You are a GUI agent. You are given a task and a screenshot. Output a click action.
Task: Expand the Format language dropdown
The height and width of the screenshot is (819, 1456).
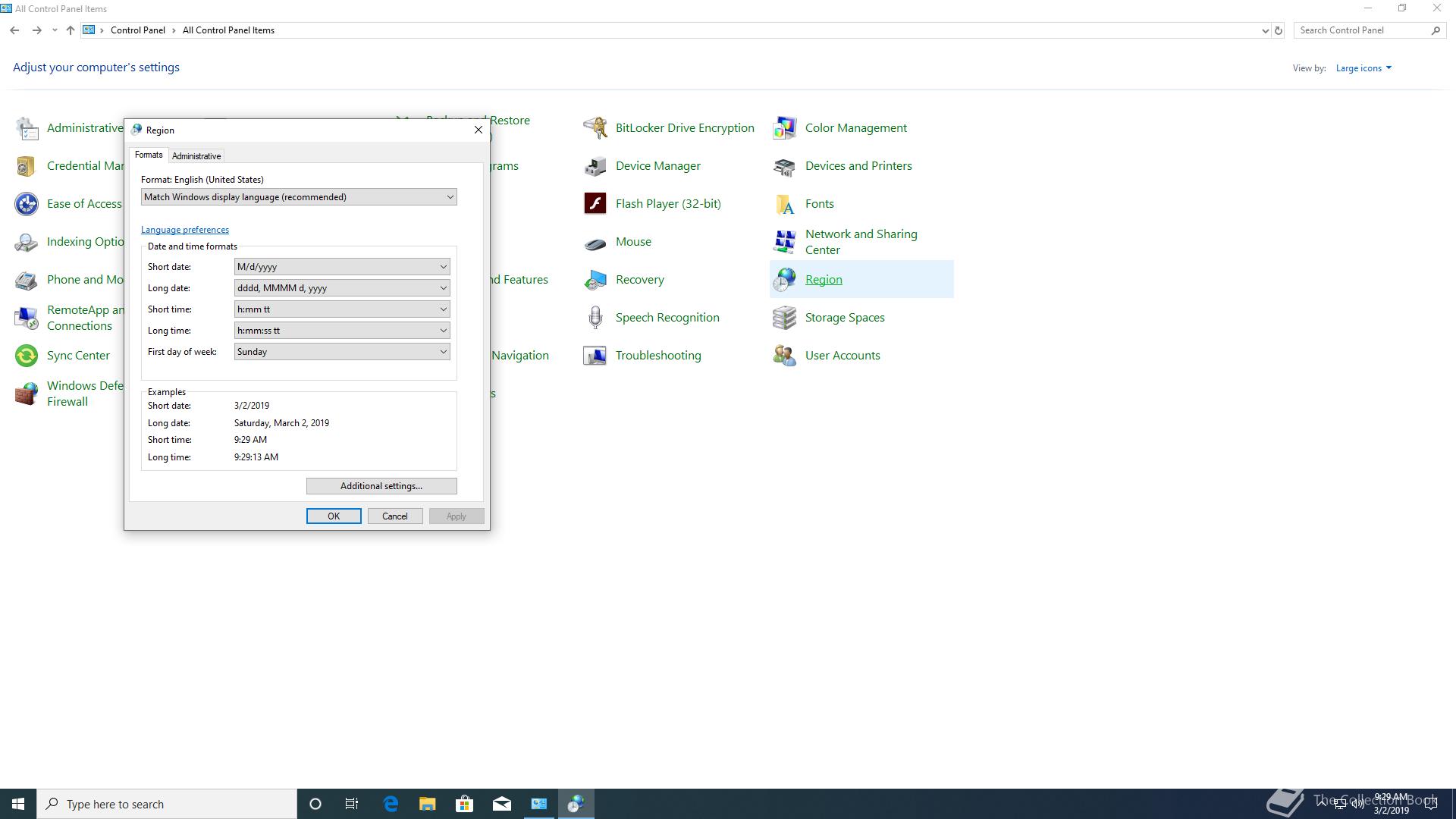[299, 197]
